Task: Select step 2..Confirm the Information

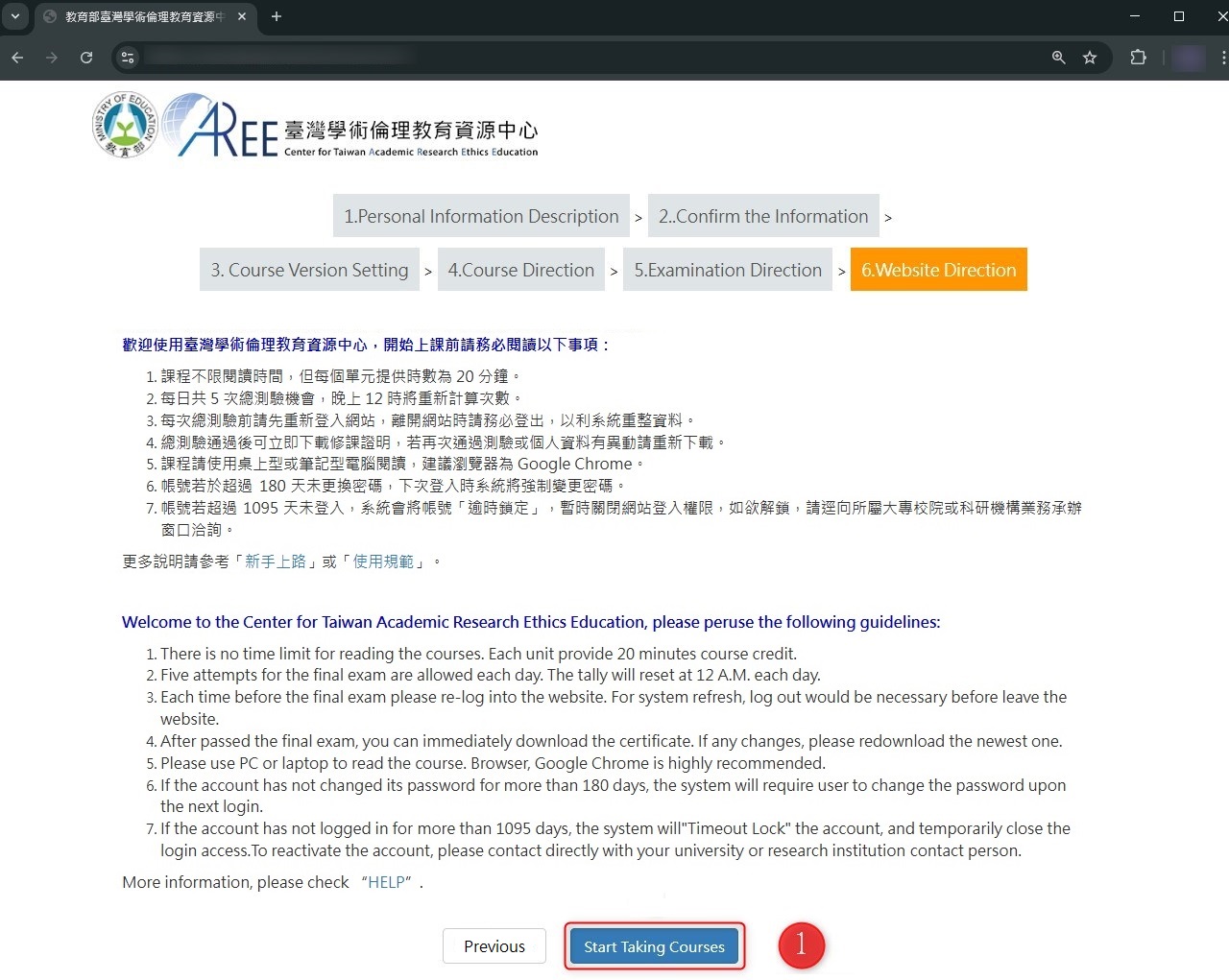Action: click(x=763, y=216)
